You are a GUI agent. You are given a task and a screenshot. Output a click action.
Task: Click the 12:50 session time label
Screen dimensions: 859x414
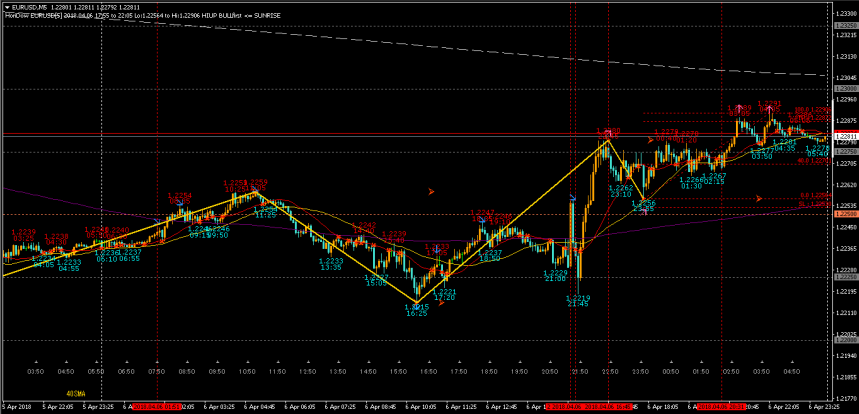pos(308,372)
